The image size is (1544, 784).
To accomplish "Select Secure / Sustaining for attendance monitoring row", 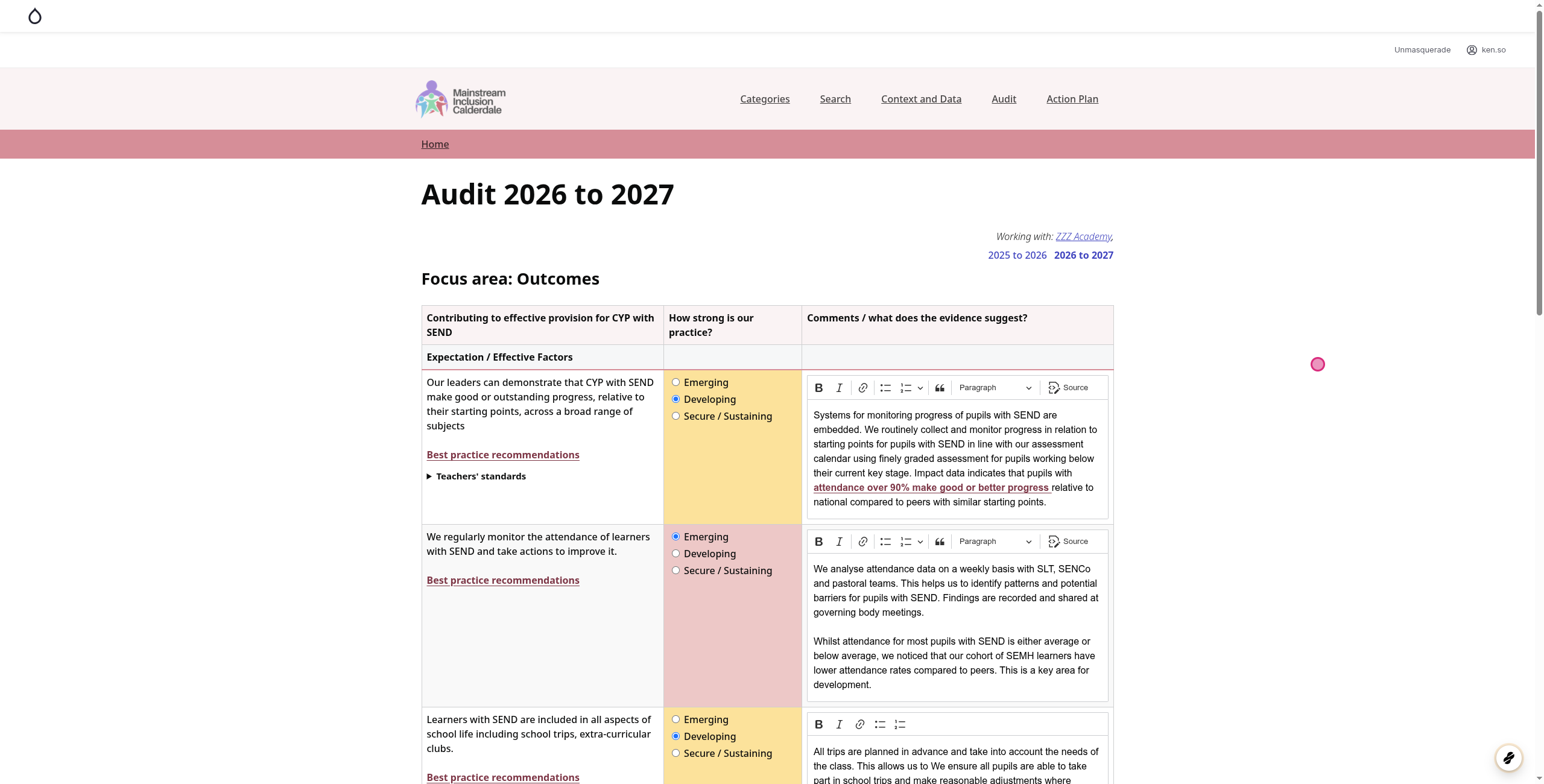I will [x=675, y=571].
